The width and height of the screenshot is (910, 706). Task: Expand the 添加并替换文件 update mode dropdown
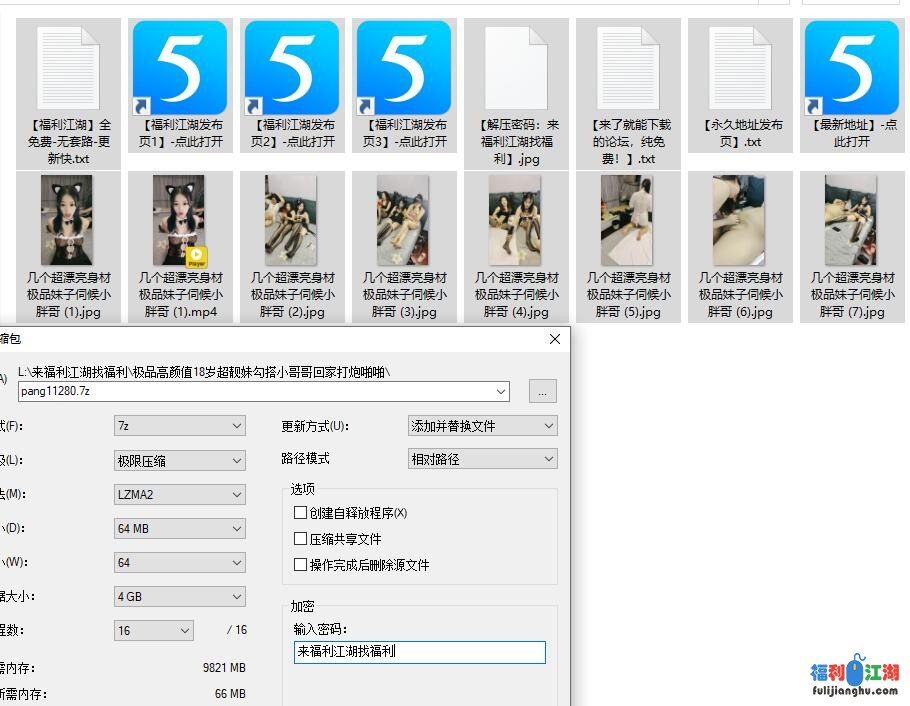(547, 426)
